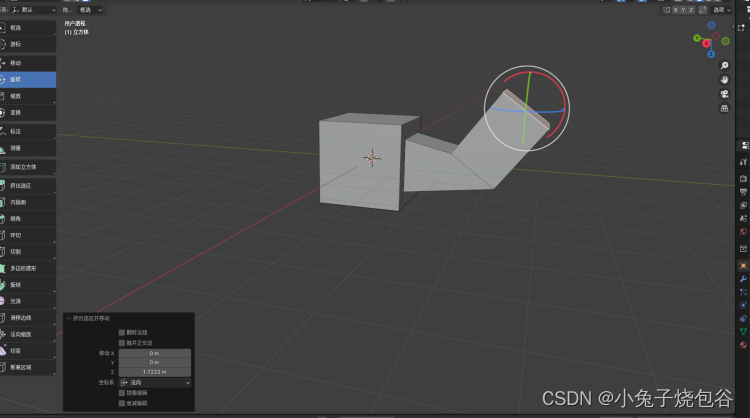Click the blue Z axis gizmo ball
This screenshot has height=418, width=750.
711,54
